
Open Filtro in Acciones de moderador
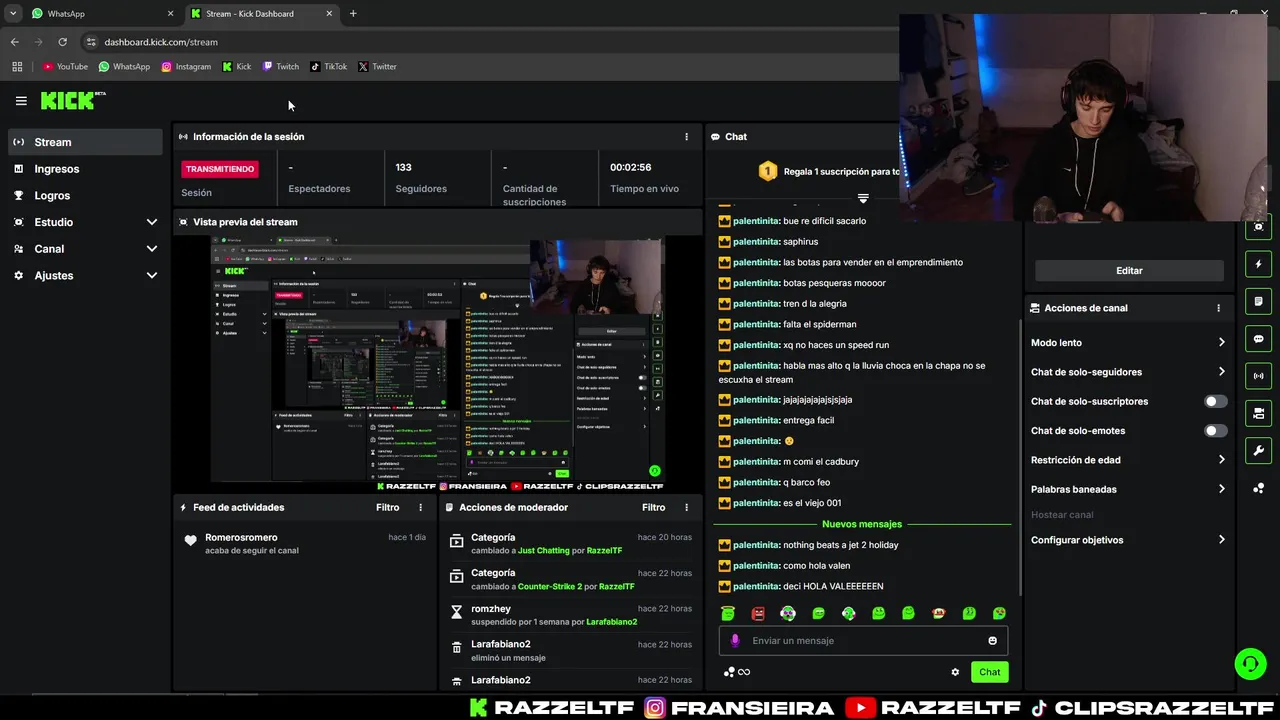tap(653, 508)
